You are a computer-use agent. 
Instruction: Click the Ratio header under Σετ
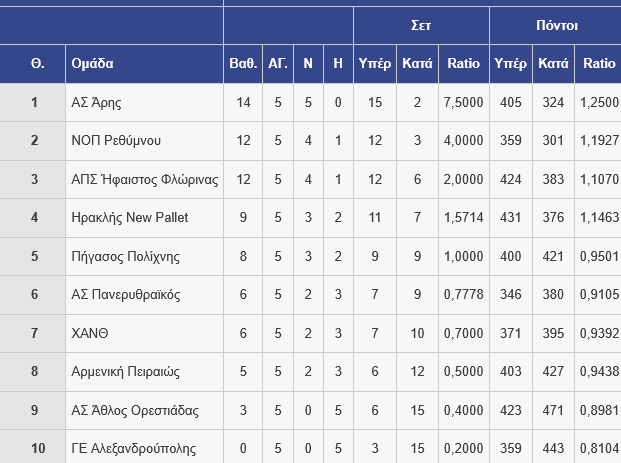click(x=463, y=63)
